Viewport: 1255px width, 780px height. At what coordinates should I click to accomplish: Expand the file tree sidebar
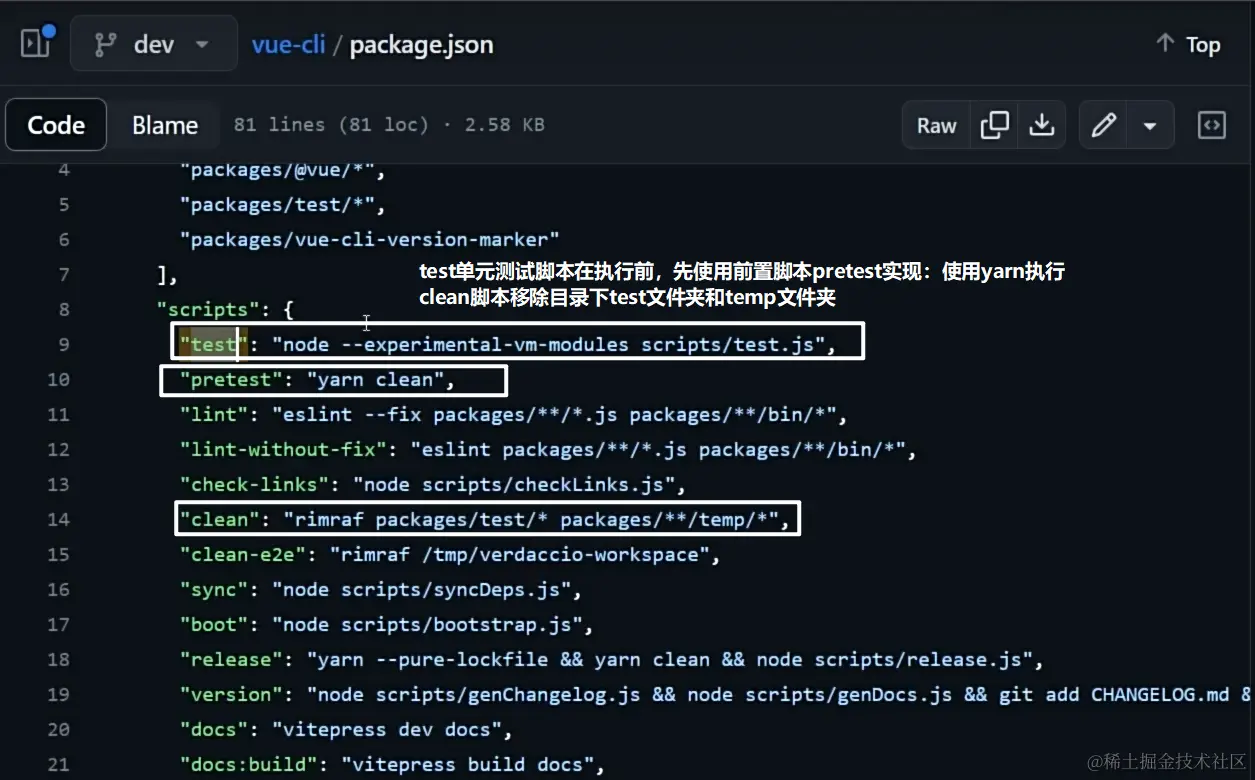(37, 43)
